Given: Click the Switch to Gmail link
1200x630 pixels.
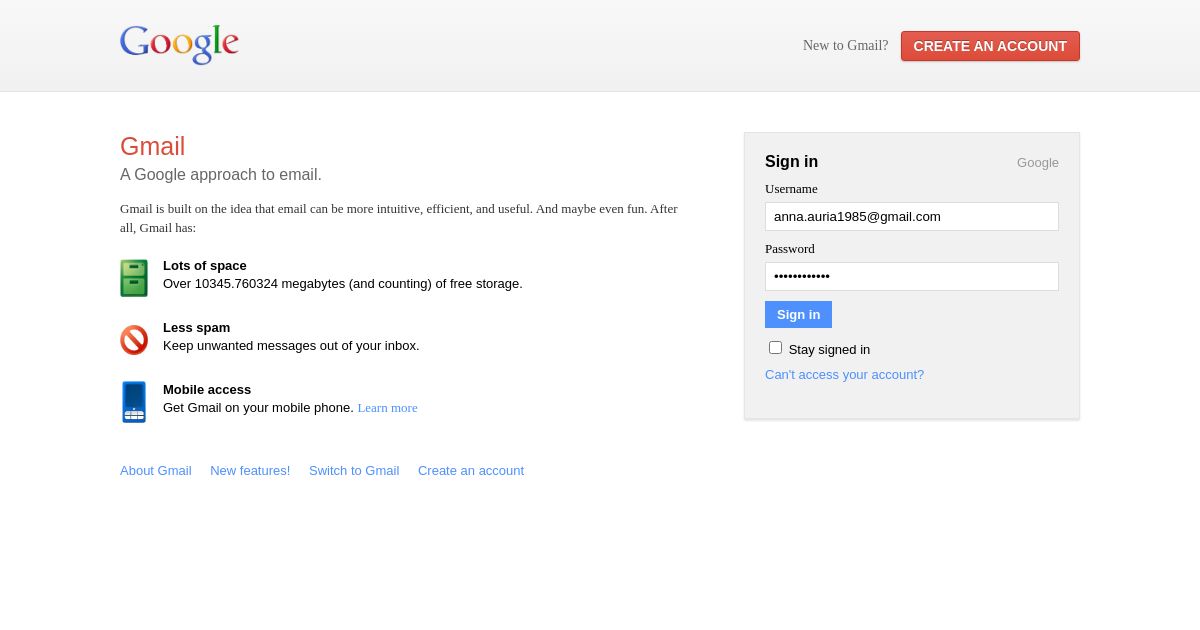Looking at the screenshot, I should pyautogui.click(x=354, y=471).
